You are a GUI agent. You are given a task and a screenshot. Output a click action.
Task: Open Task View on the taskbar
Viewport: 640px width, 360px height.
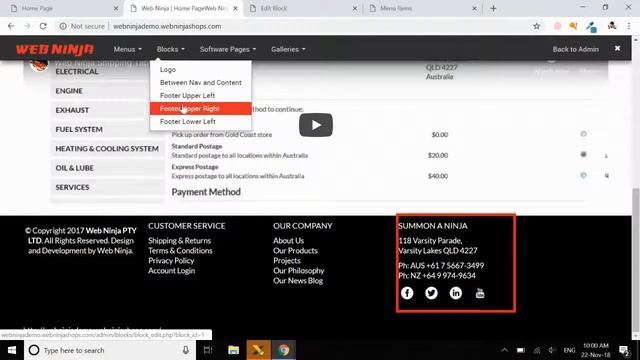click(208, 350)
